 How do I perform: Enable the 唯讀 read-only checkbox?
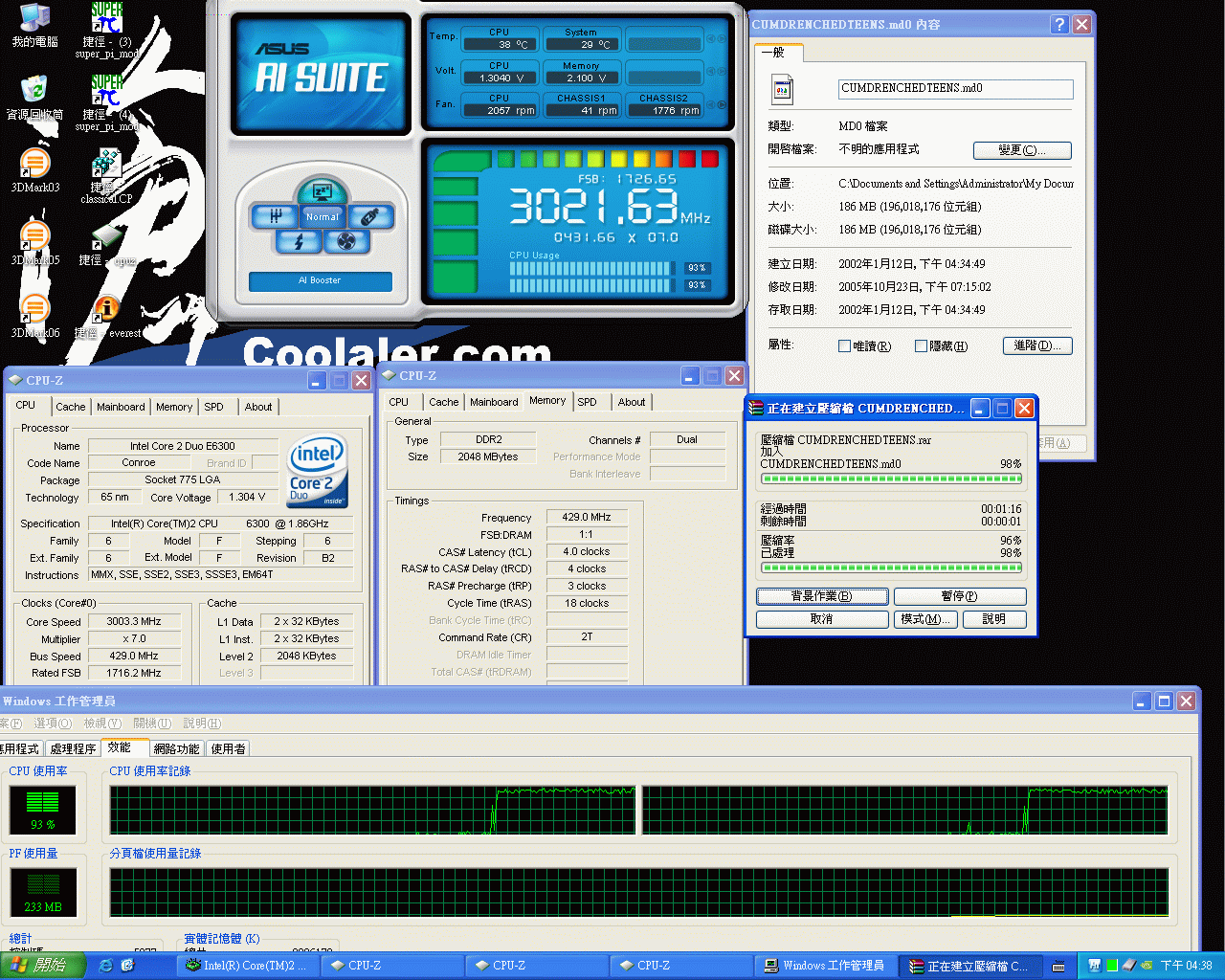pos(844,346)
